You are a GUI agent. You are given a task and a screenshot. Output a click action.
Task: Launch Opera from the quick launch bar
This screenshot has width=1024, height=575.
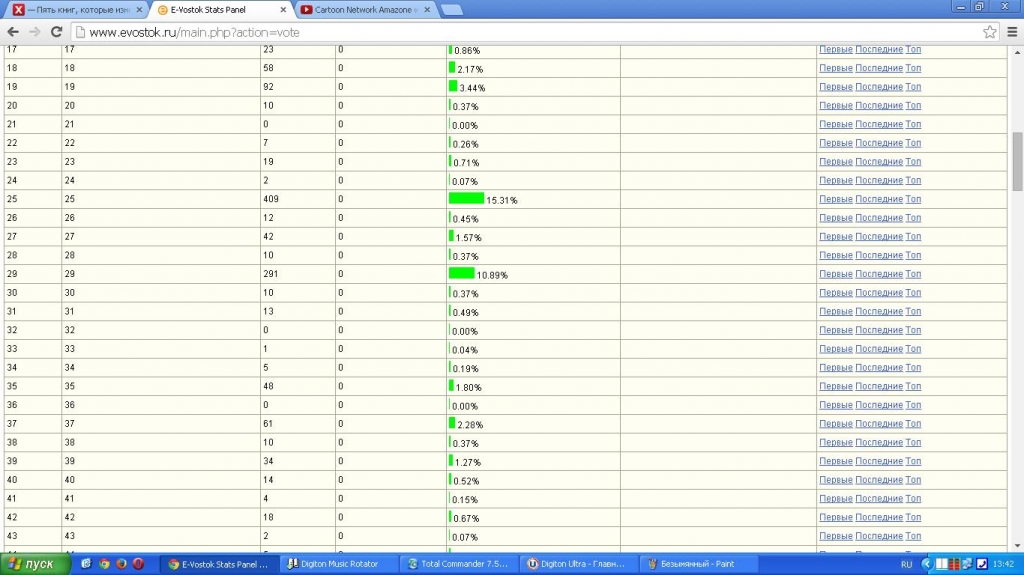pyautogui.click(x=138, y=564)
